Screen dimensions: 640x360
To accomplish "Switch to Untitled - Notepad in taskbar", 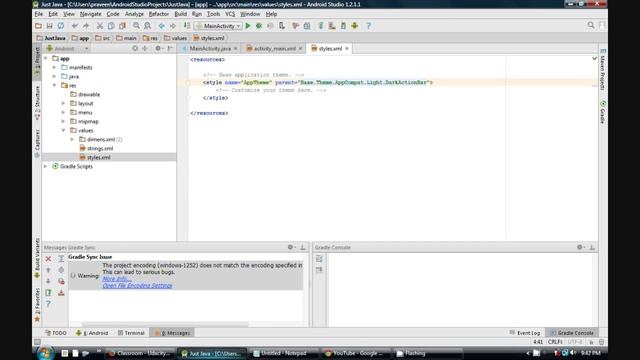I will point(284,353).
